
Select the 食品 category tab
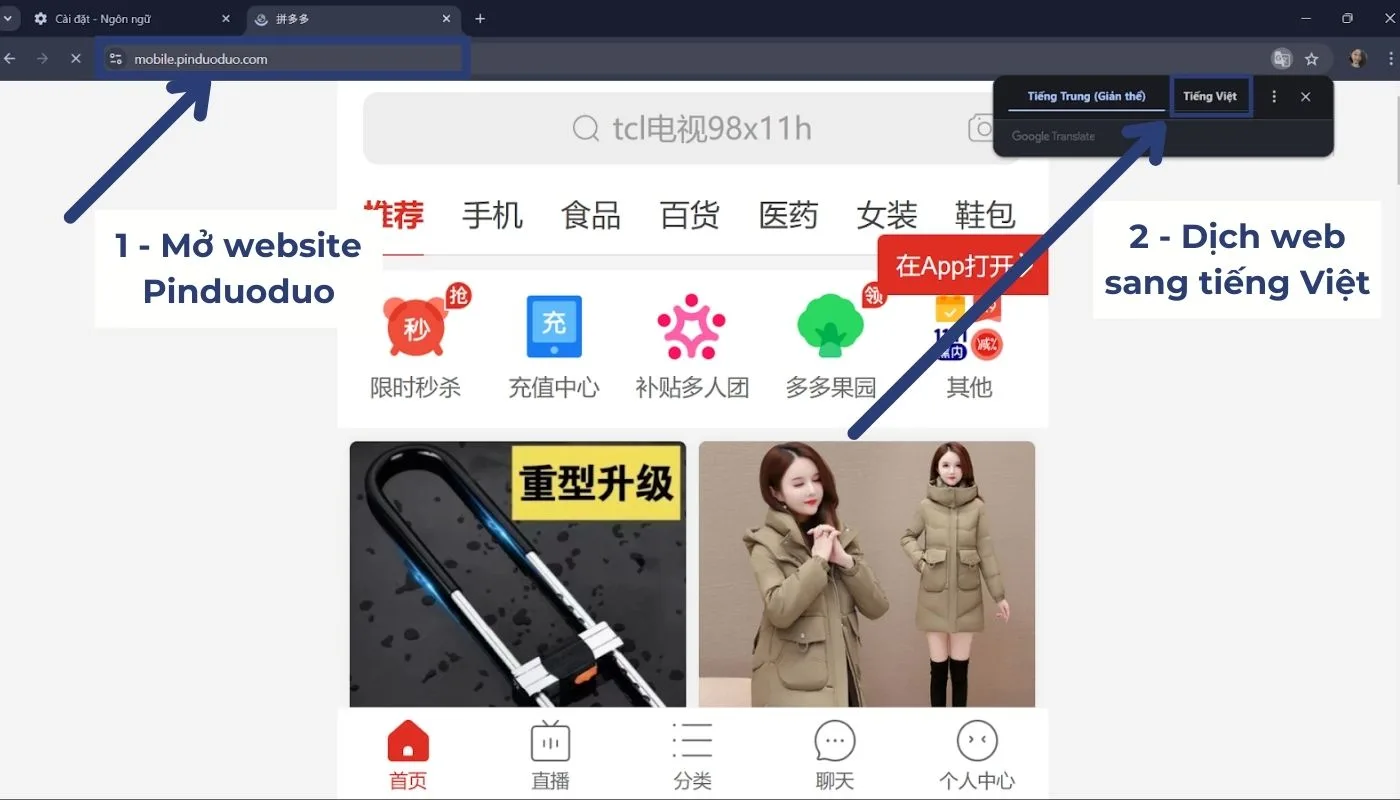tap(591, 215)
